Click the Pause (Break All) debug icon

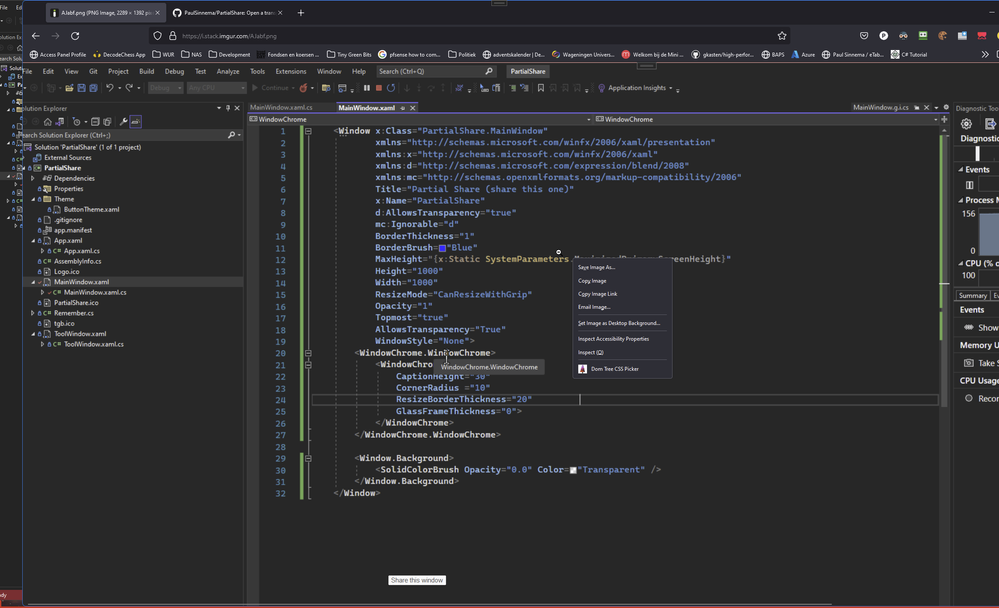click(x=367, y=88)
